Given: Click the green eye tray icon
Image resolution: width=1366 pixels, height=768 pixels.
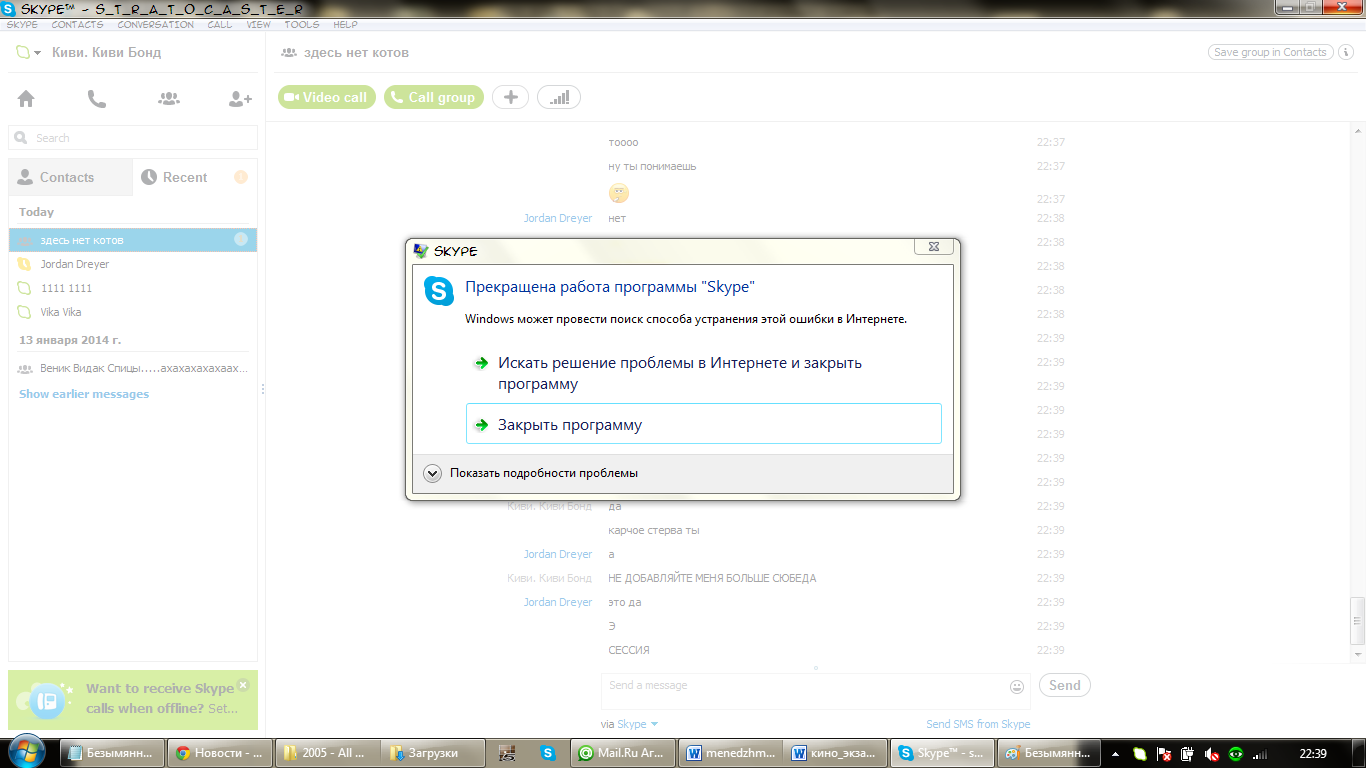Looking at the screenshot, I should coord(1236,753).
